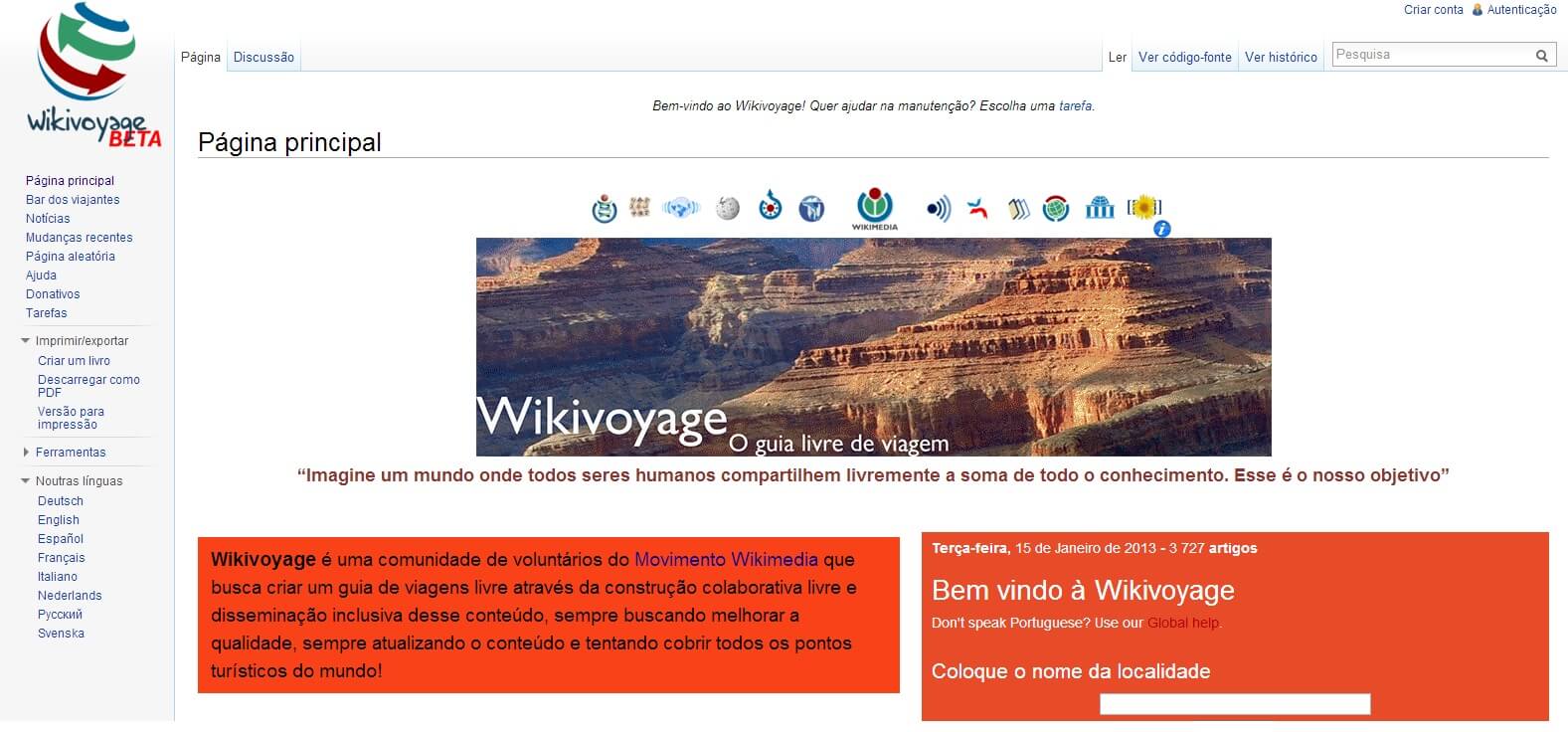The height and width of the screenshot is (732, 1568).
Task: Click Descarregar como PDF
Action: pyautogui.click(x=88, y=386)
